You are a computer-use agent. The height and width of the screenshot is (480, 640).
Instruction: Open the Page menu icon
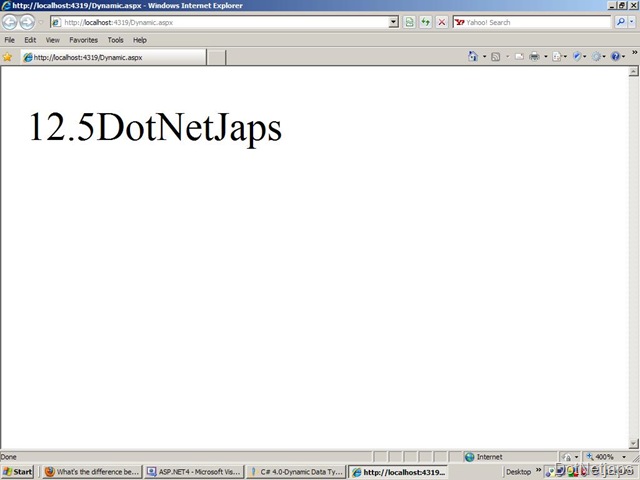pyautogui.click(x=559, y=57)
